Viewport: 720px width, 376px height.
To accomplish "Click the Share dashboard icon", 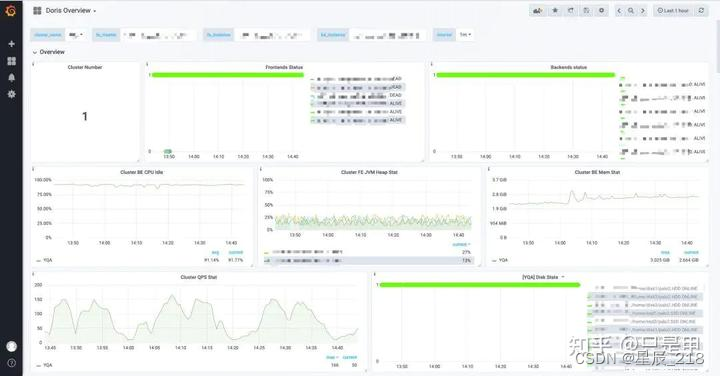I will click(x=571, y=11).
